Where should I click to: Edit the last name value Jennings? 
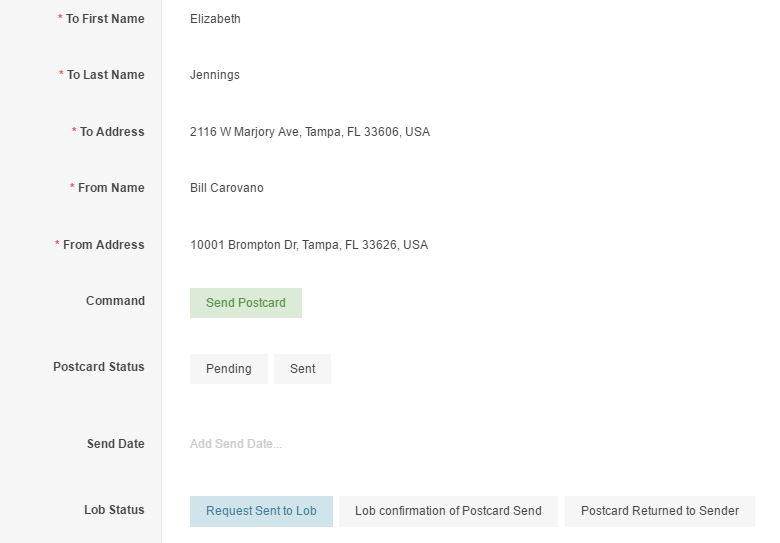pos(215,75)
